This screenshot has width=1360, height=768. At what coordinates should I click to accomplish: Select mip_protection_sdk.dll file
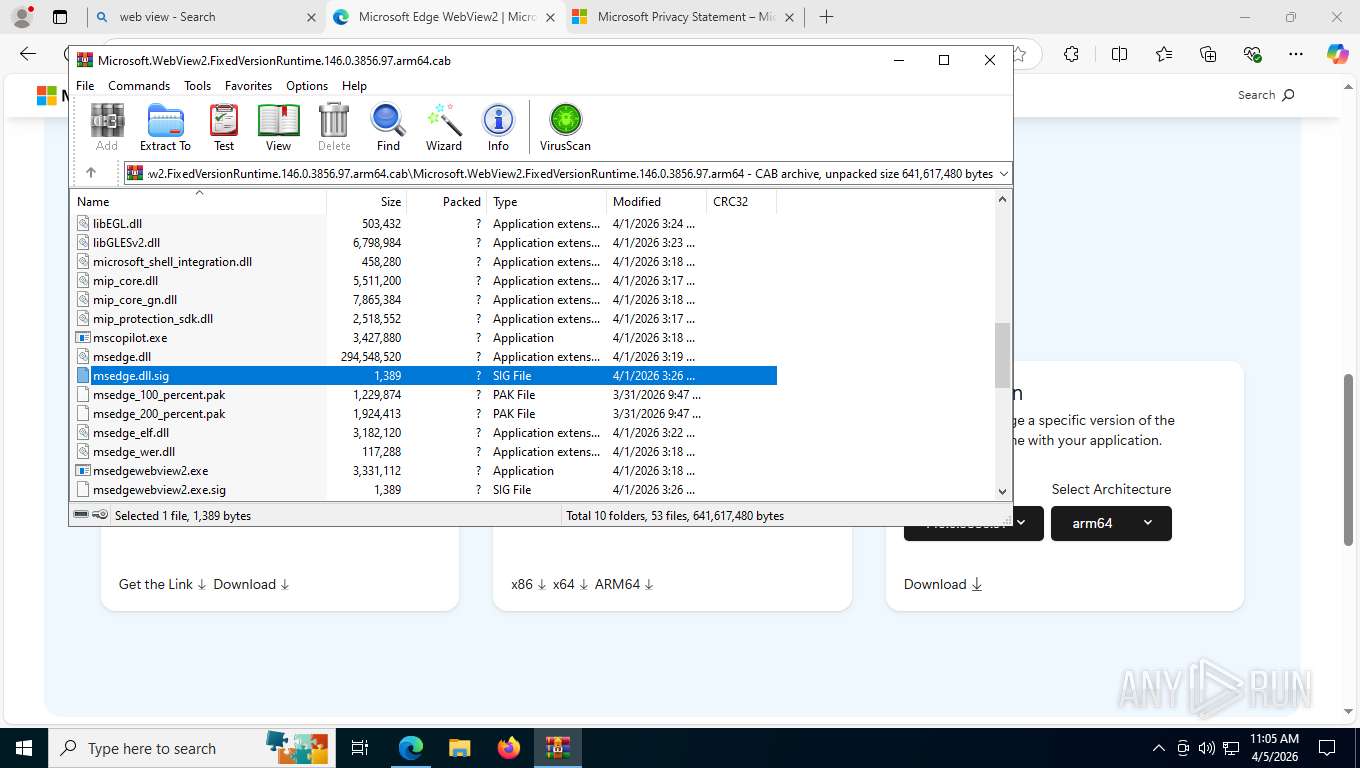(x=424, y=319)
